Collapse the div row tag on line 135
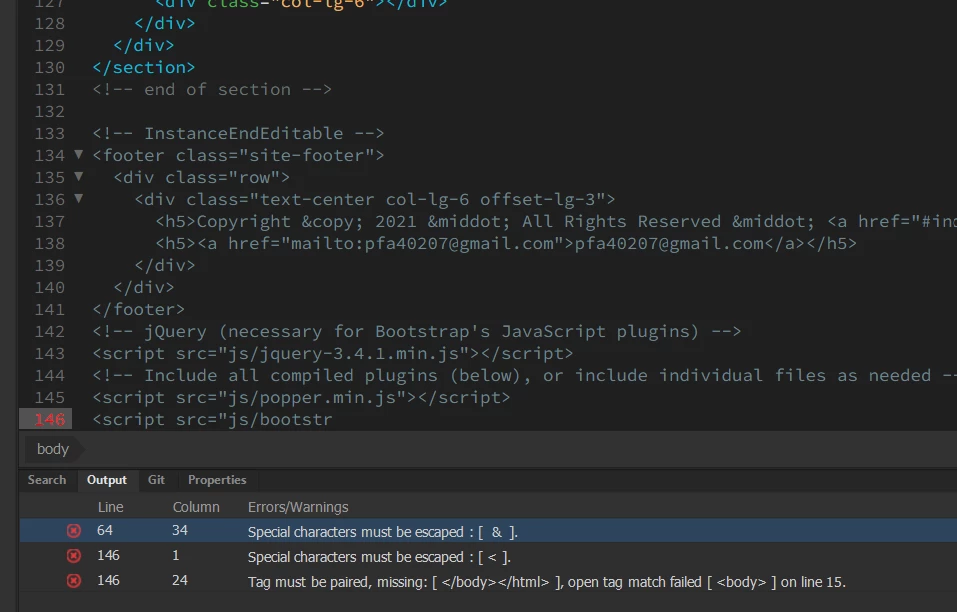The width and height of the screenshot is (957, 612). click(79, 176)
